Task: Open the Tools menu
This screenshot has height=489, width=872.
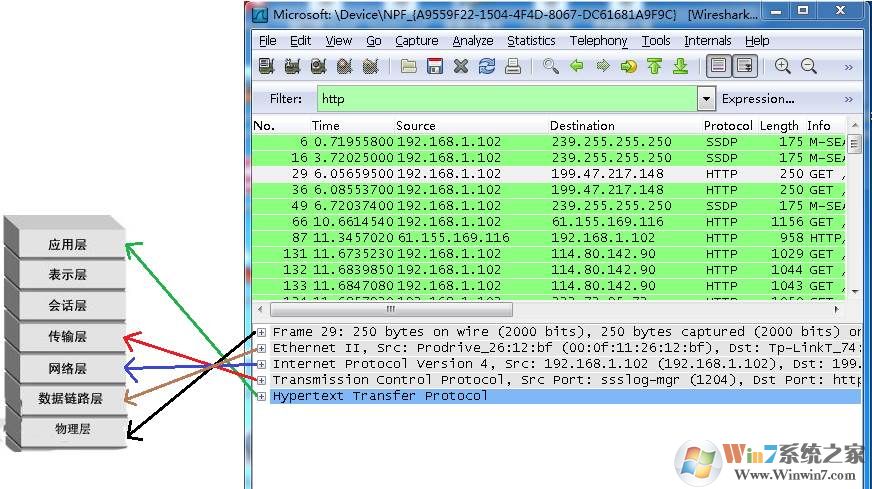Action: click(656, 41)
